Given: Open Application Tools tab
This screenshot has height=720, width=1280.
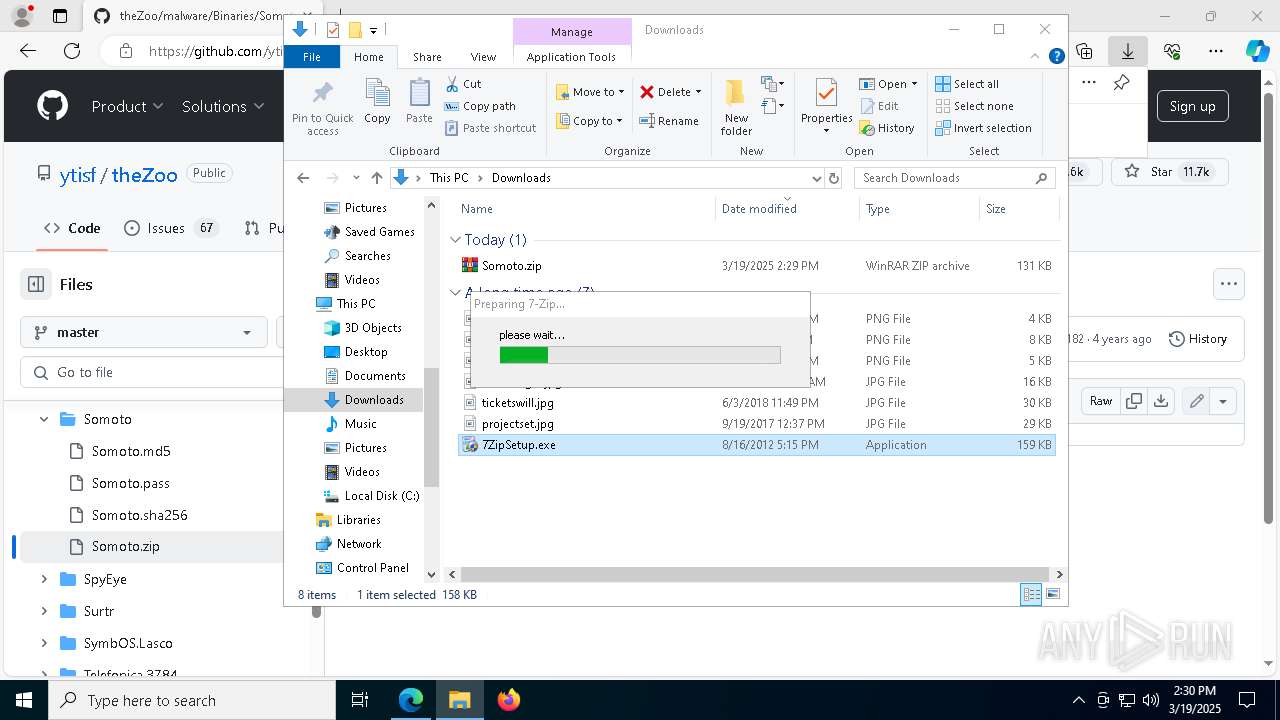Looking at the screenshot, I should (571, 57).
